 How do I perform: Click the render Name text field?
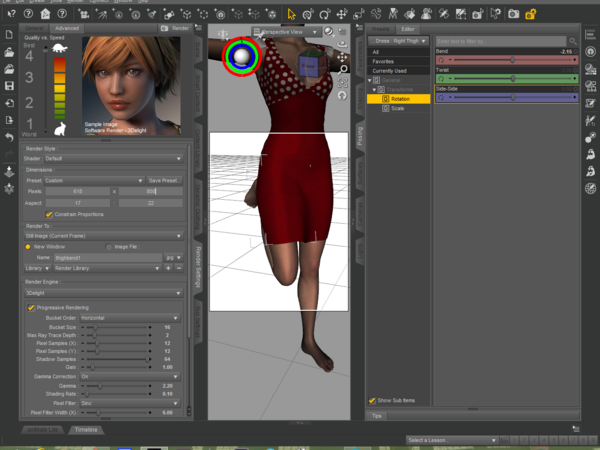pyautogui.click(x=108, y=258)
